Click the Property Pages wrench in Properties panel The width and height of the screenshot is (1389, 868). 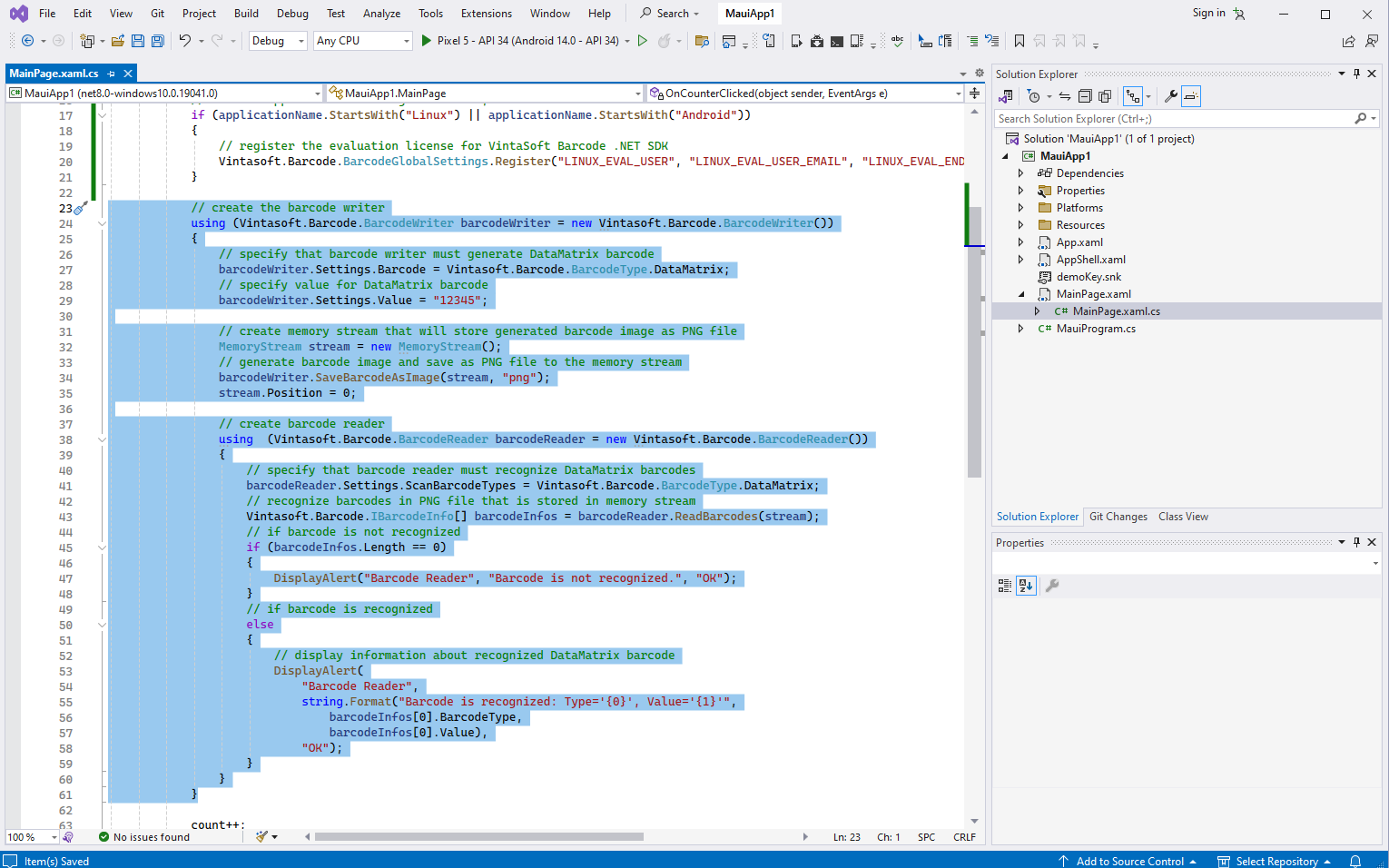pos(1052,586)
